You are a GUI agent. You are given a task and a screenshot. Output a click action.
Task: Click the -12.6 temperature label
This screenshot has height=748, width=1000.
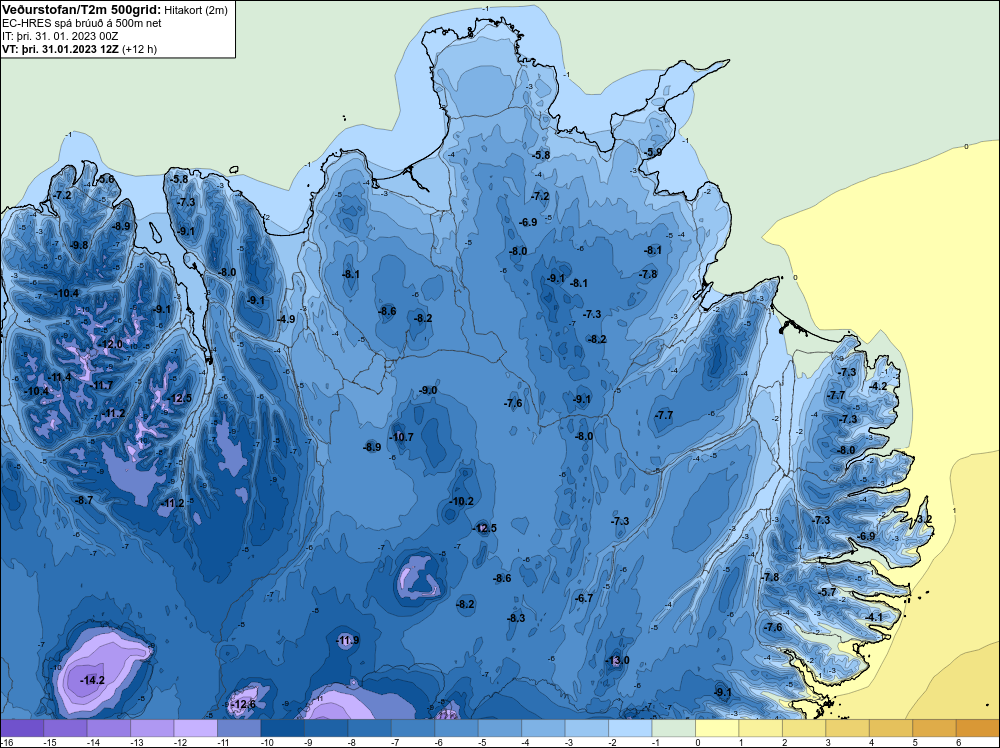[x=242, y=704]
